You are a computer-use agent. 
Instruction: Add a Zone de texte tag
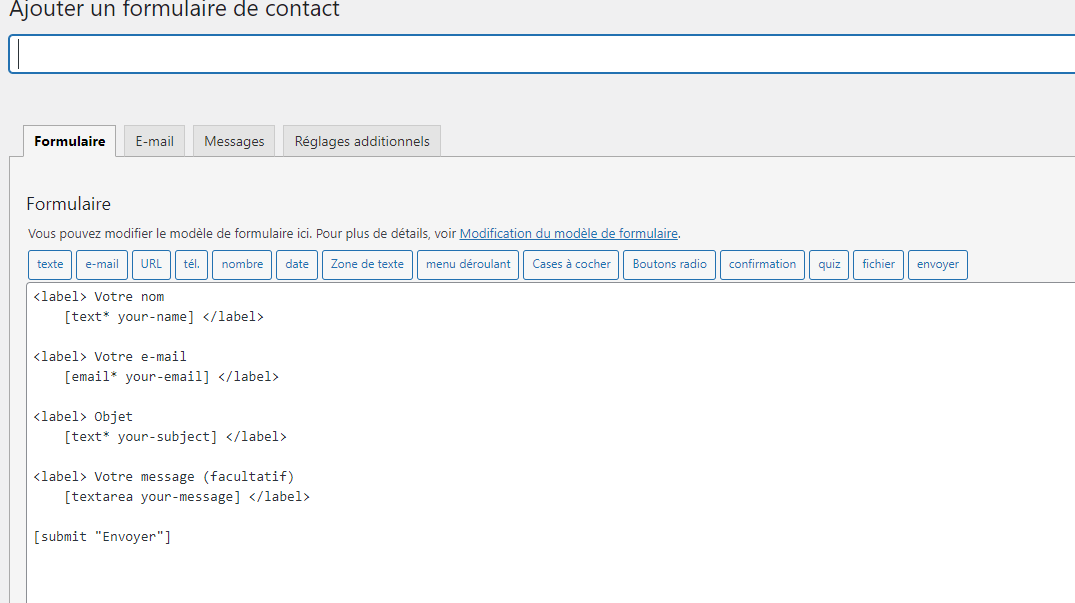pos(367,264)
